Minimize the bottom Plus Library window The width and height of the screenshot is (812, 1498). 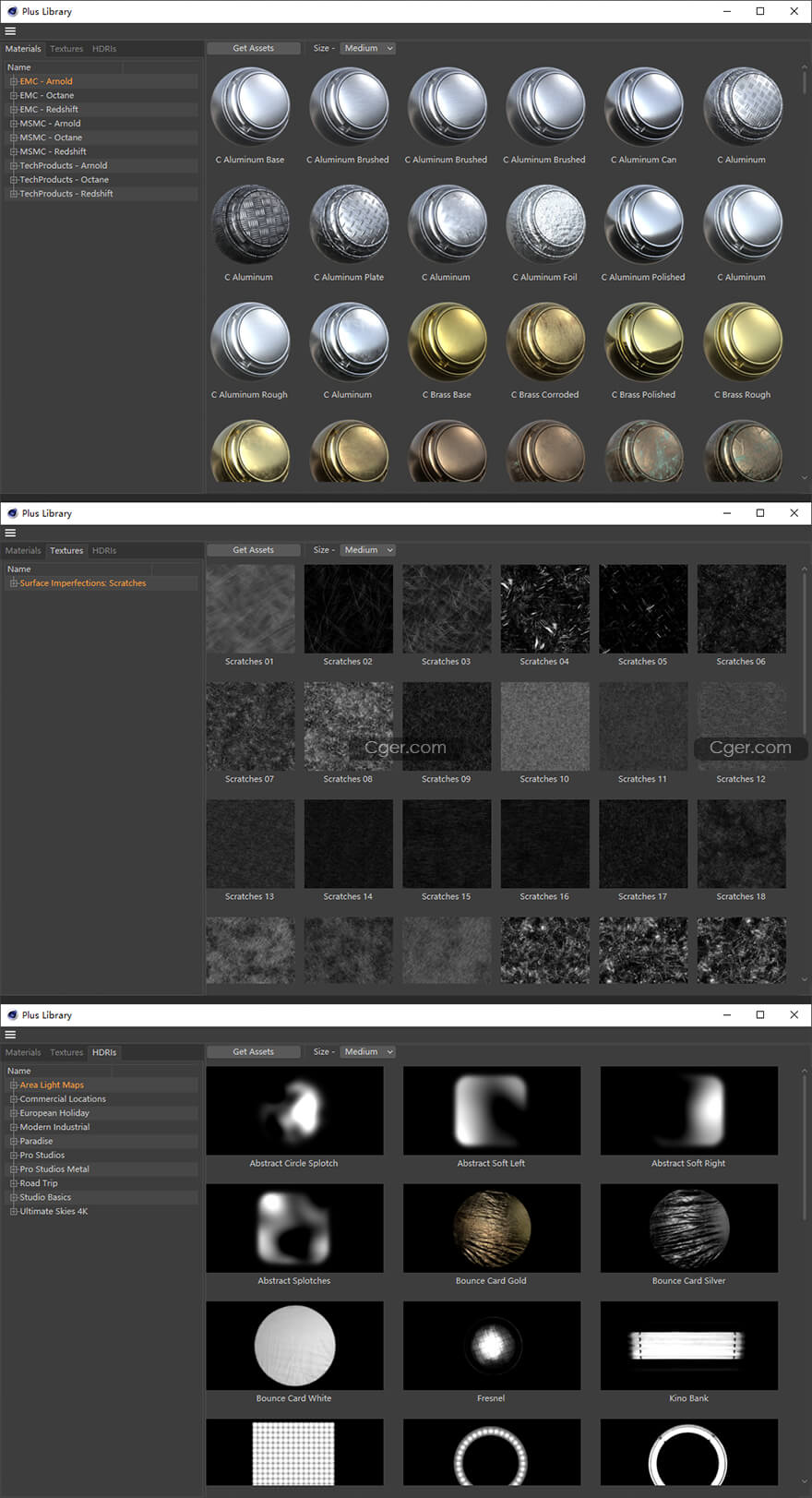727,1014
